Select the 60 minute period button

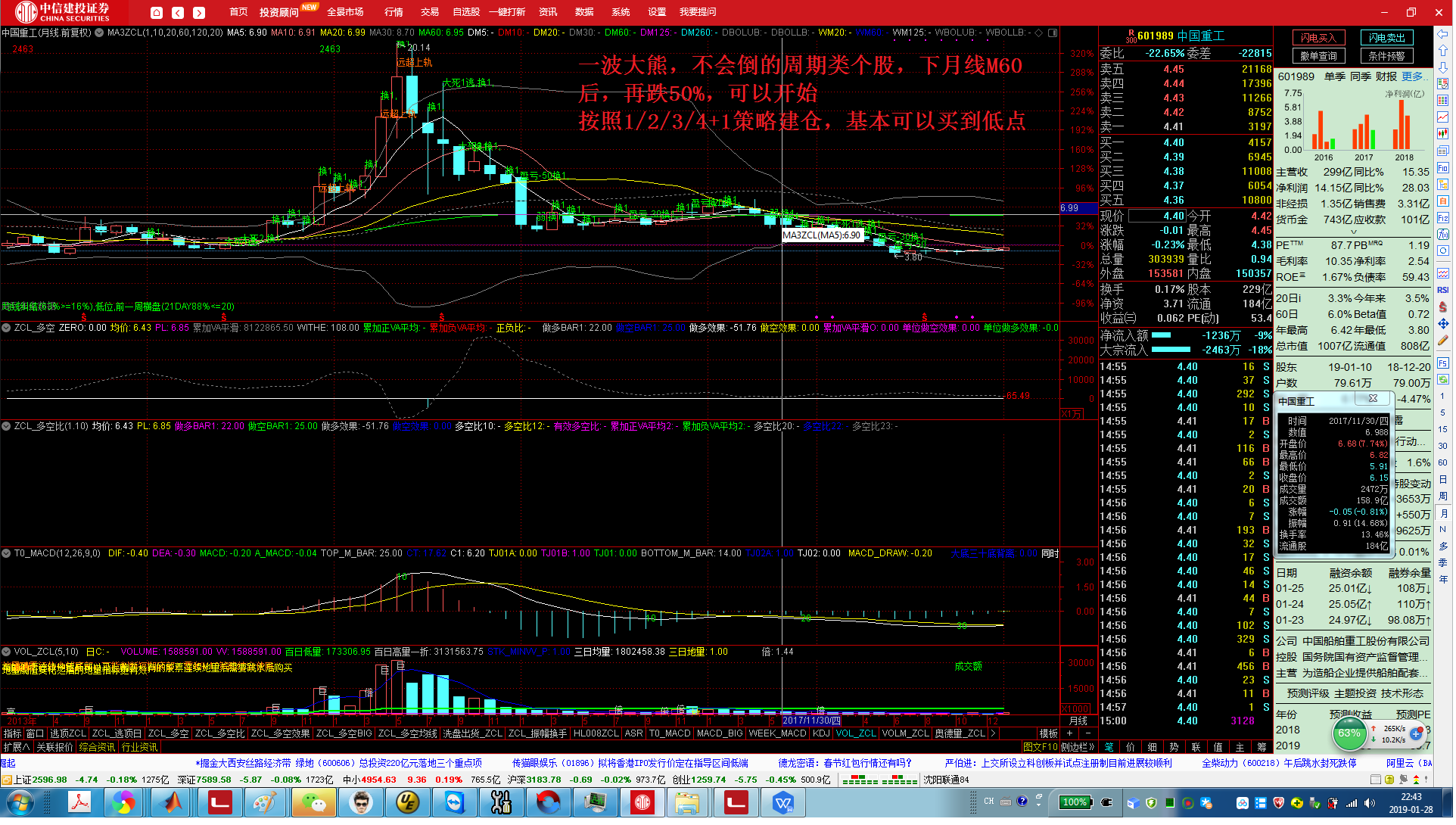(1443, 463)
